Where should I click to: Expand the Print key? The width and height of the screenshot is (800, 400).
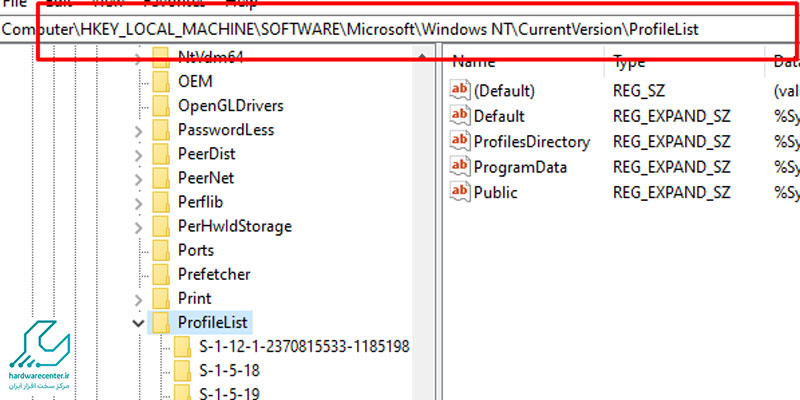click(138, 298)
